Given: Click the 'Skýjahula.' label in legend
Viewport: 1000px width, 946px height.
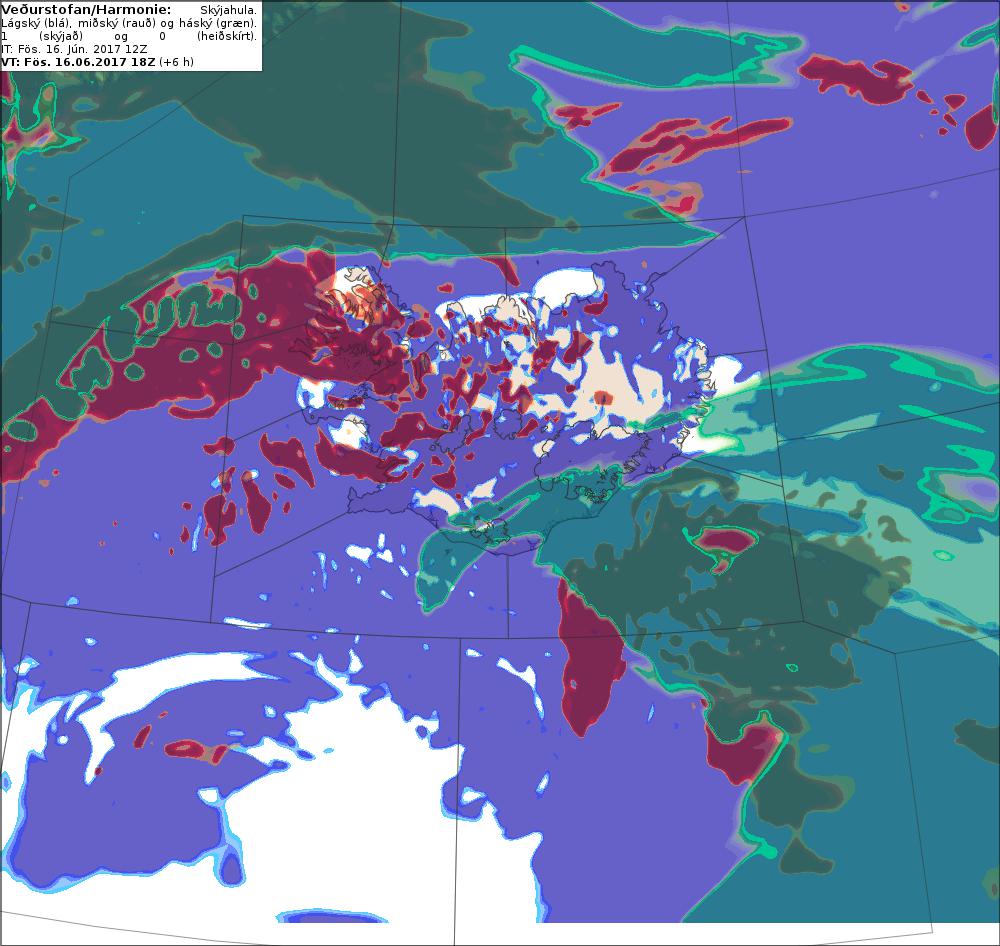Looking at the screenshot, I should tap(228, 10).
